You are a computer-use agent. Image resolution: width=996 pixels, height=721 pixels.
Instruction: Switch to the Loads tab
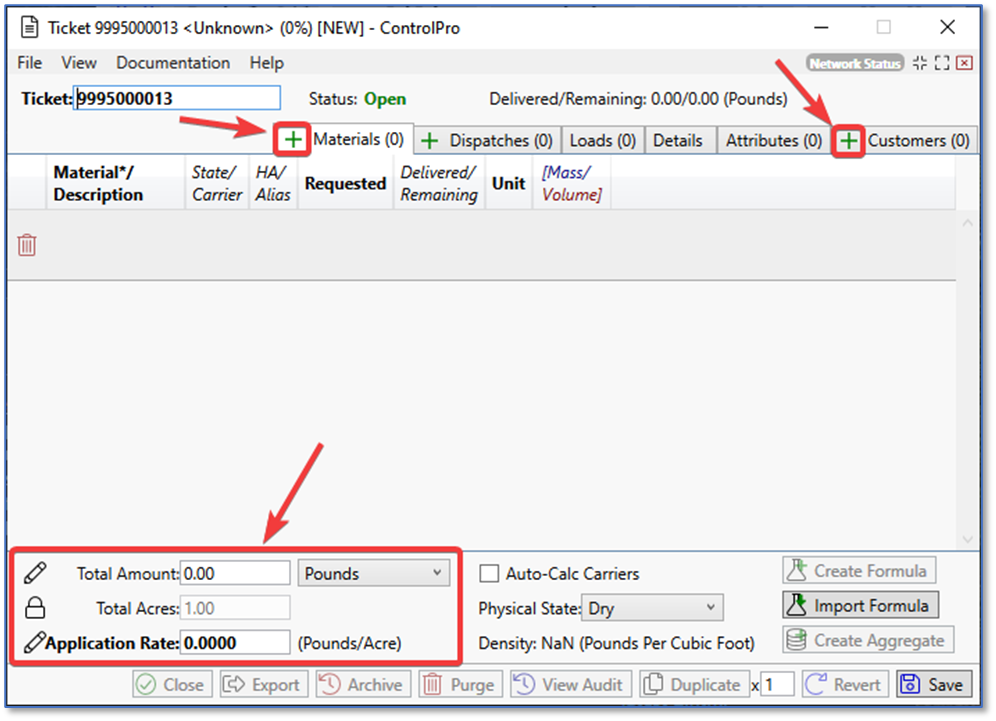click(x=602, y=141)
